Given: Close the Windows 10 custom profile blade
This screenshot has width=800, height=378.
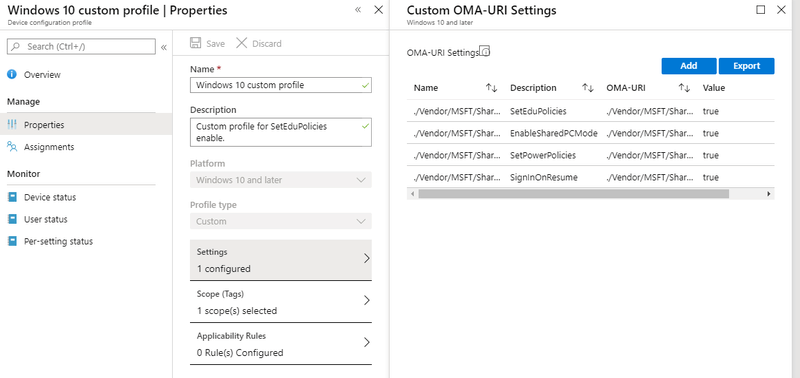Looking at the screenshot, I should 379,10.
